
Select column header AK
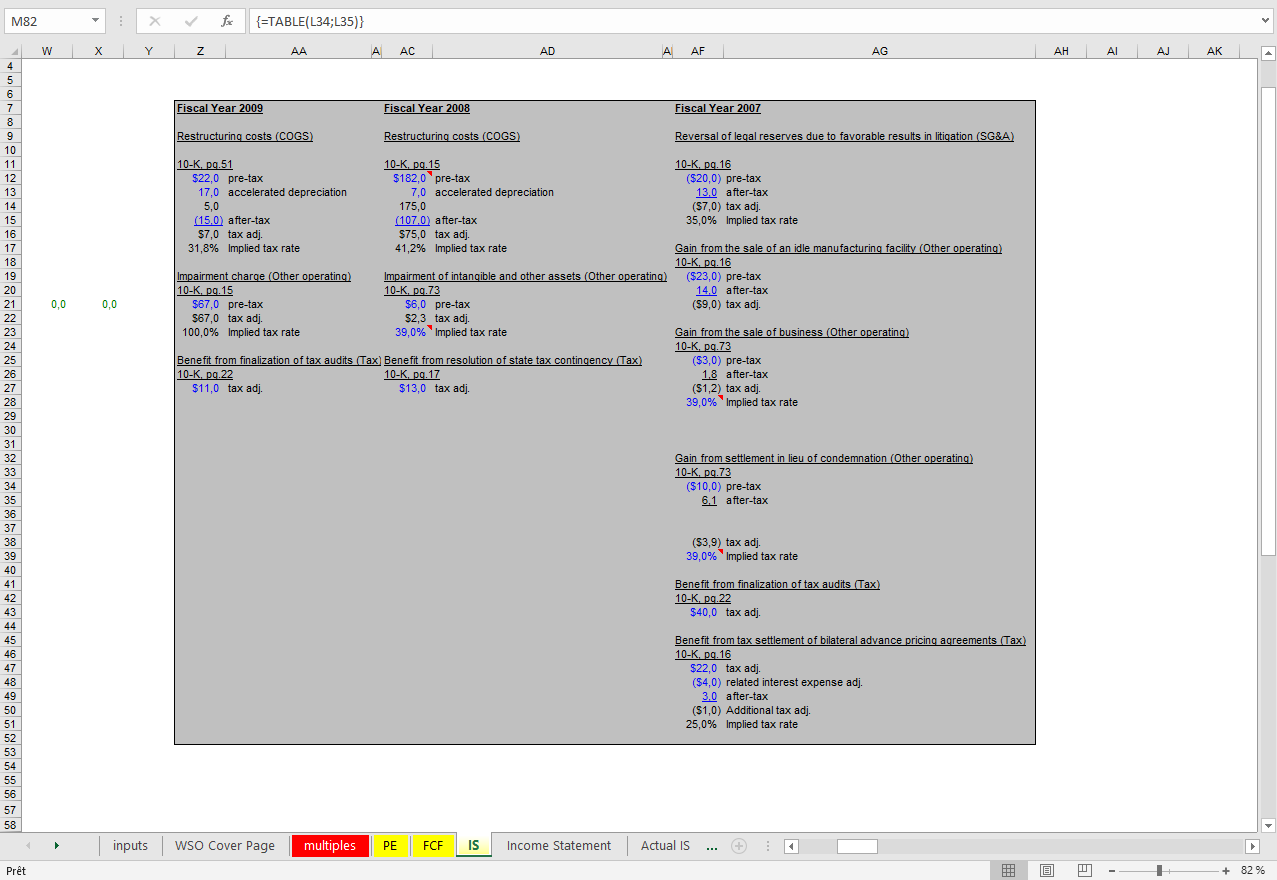click(1214, 51)
